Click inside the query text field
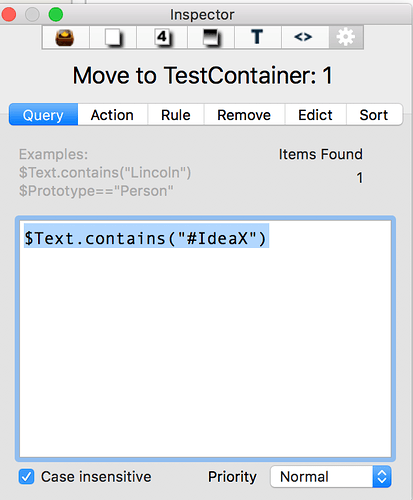This screenshot has height=500, width=413. 205,339
